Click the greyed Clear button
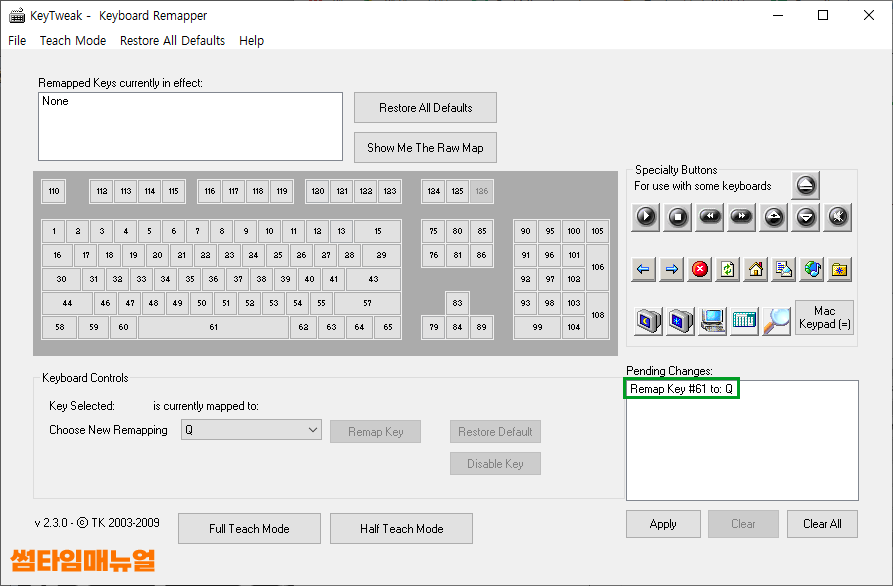893x586 pixels. [x=743, y=524]
